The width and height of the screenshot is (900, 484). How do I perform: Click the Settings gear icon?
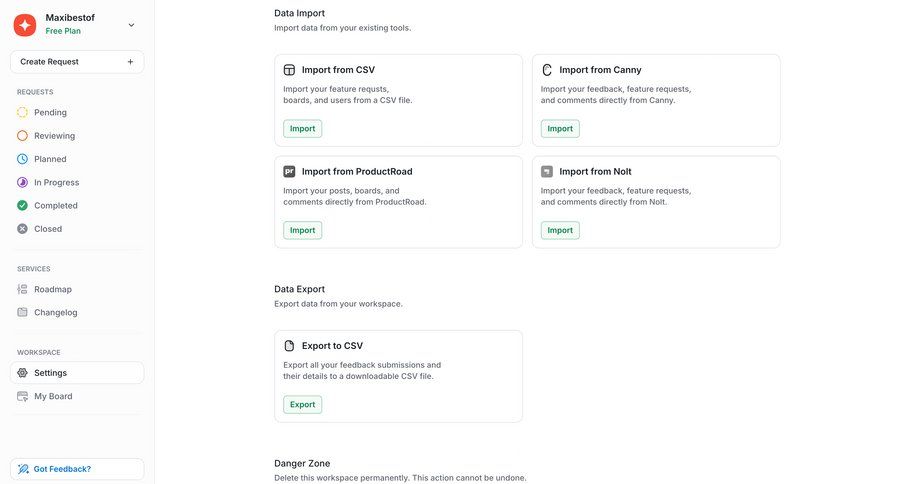(x=23, y=373)
